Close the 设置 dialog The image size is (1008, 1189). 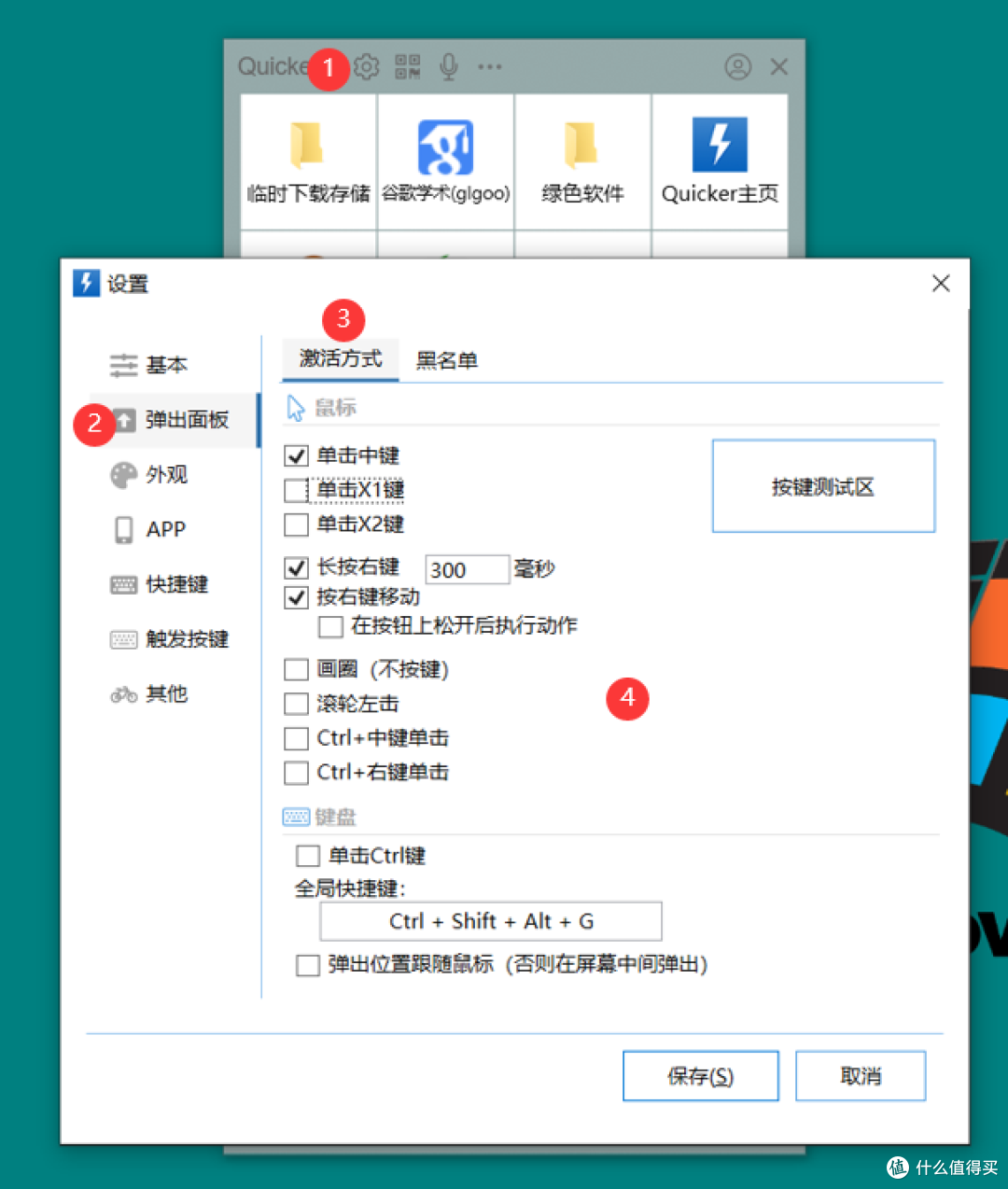pyautogui.click(x=941, y=284)
